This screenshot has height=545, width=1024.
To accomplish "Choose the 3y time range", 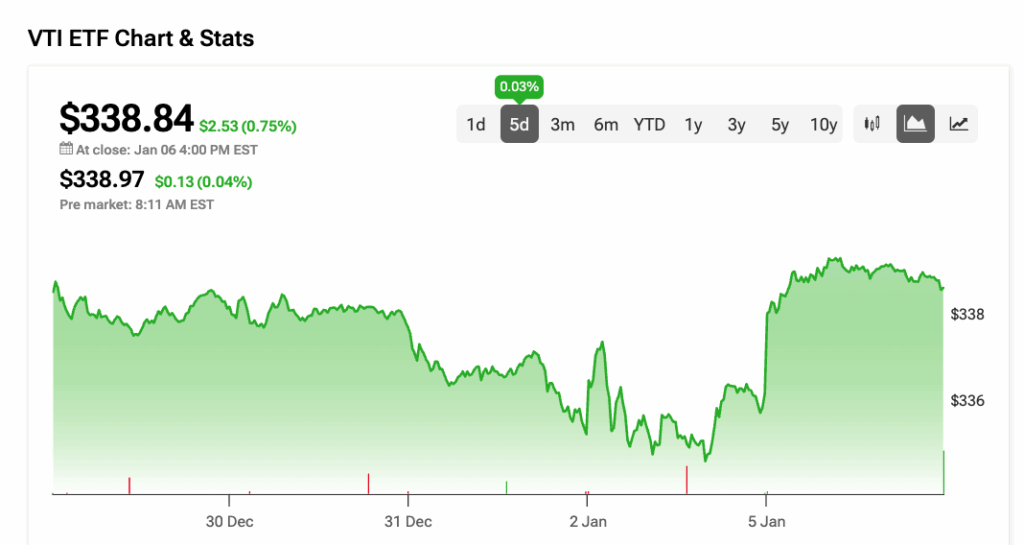I will click(736, 124).
